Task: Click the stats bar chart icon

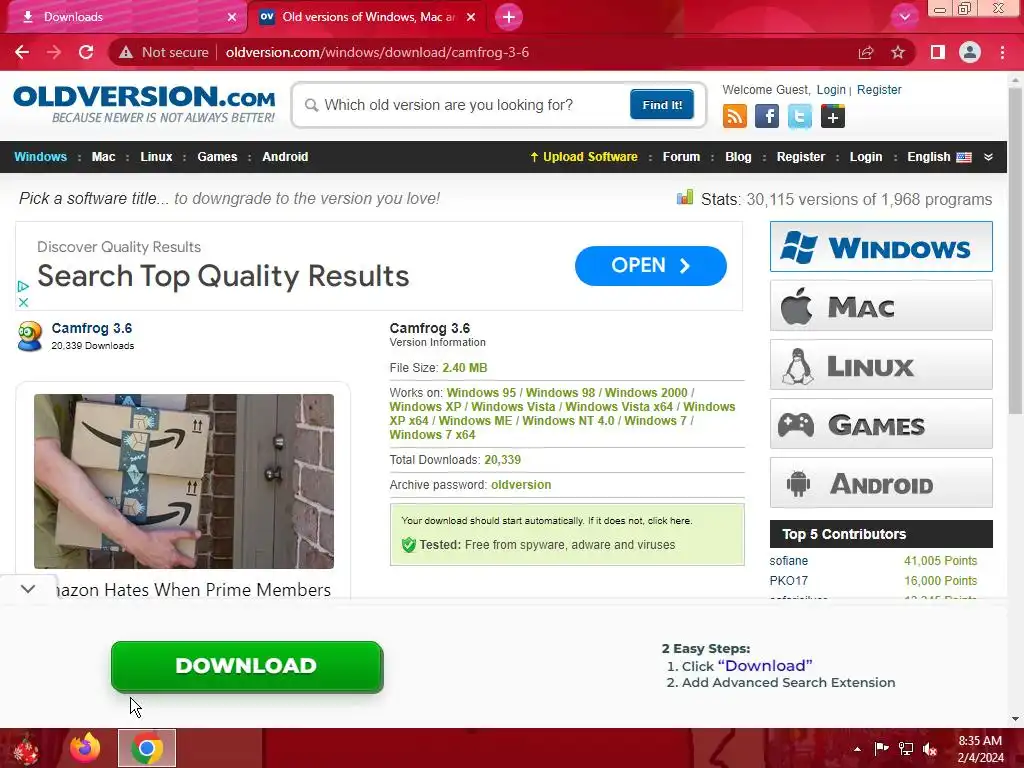Action: pyautogui.click(x=684, y=197)
